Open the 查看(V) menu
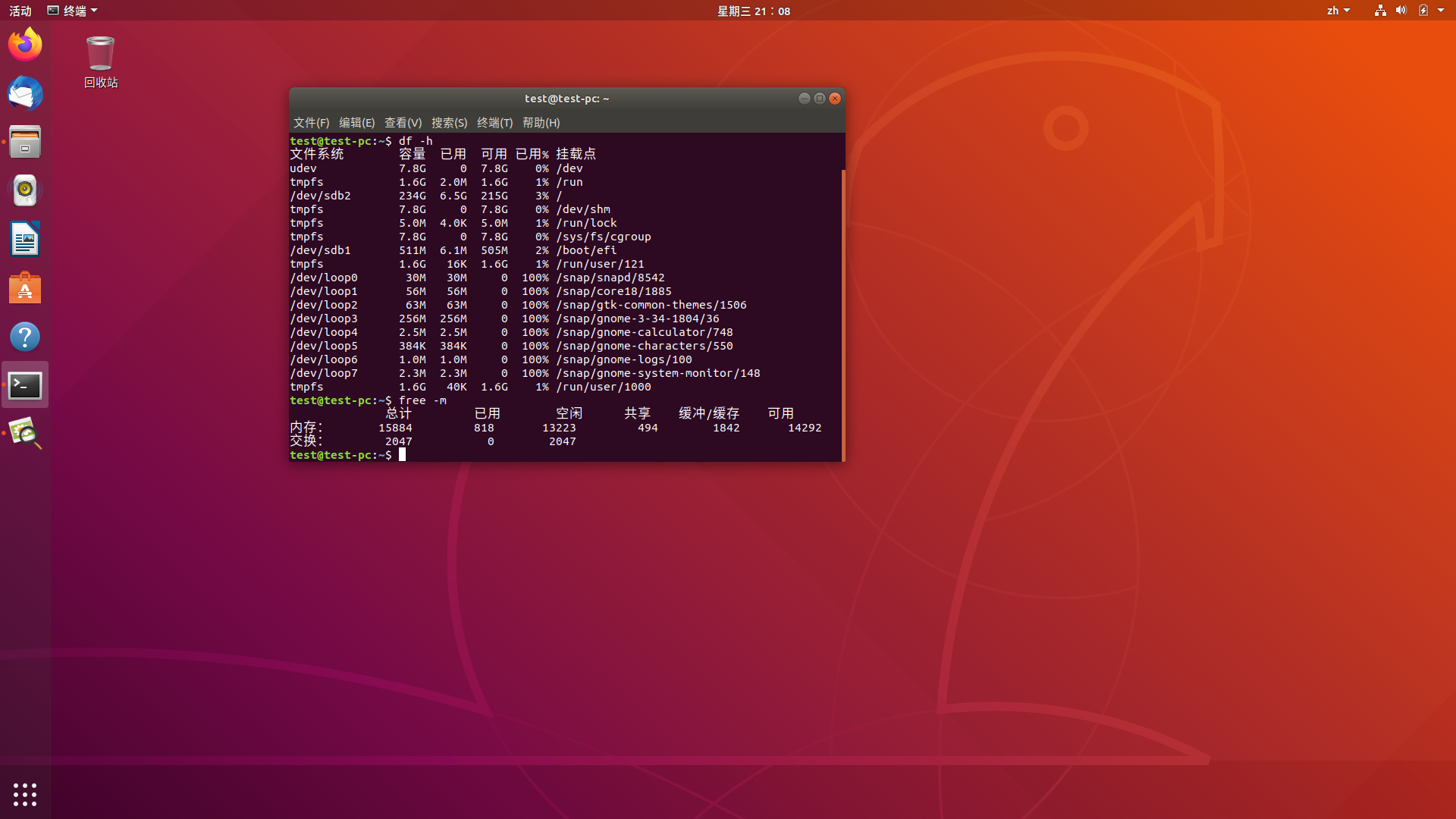This screenshot has height=819, width=1456. [x=403, y=123]
